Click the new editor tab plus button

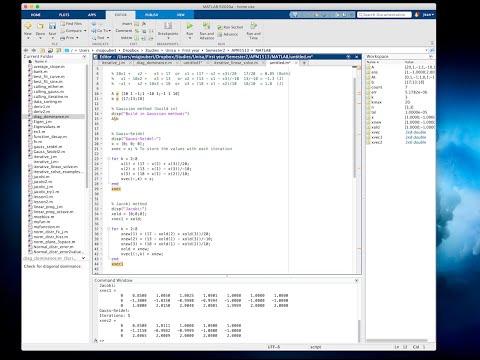[304, 63]
